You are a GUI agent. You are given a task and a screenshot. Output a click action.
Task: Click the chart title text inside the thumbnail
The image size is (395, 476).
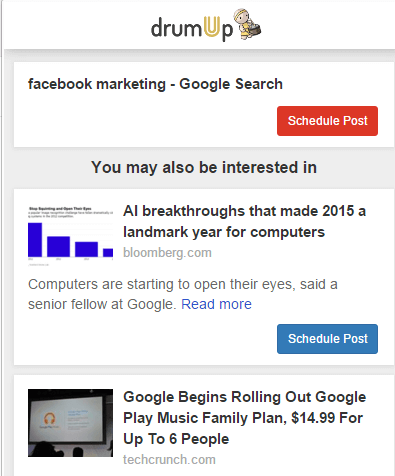click(60, 209)
